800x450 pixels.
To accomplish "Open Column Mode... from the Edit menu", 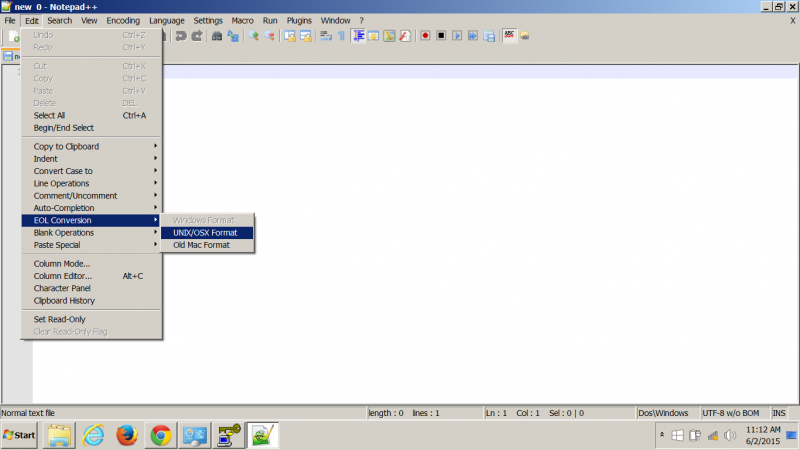I will point(91,264).
